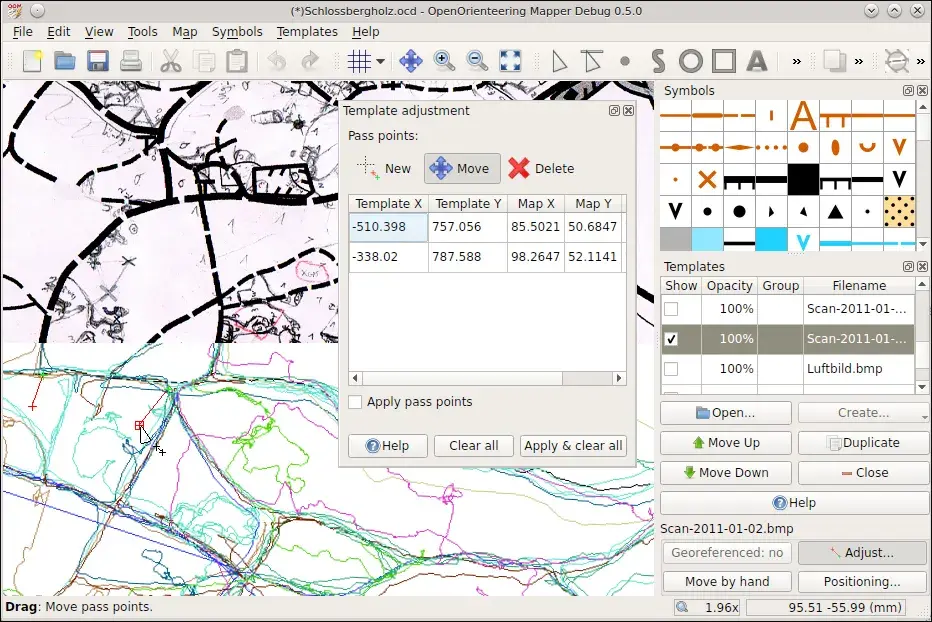Click the New map file icon

tap(32, 61)
